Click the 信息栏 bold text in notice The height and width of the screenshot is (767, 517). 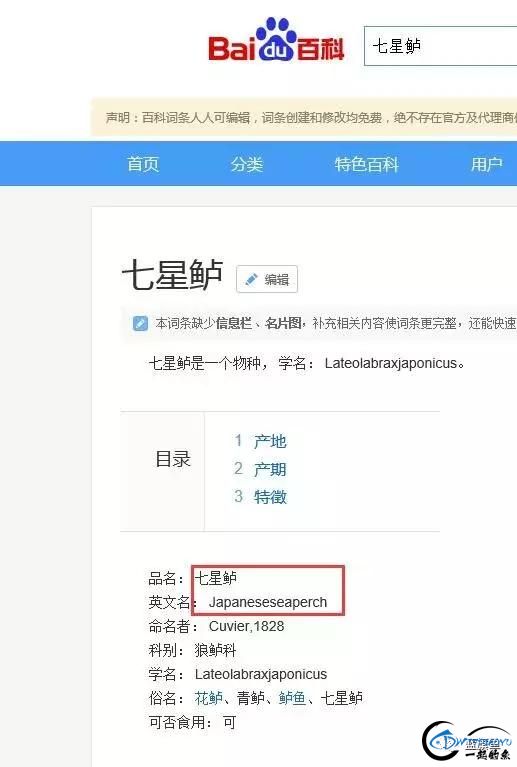pyautogui.click(x=234, y=323)
